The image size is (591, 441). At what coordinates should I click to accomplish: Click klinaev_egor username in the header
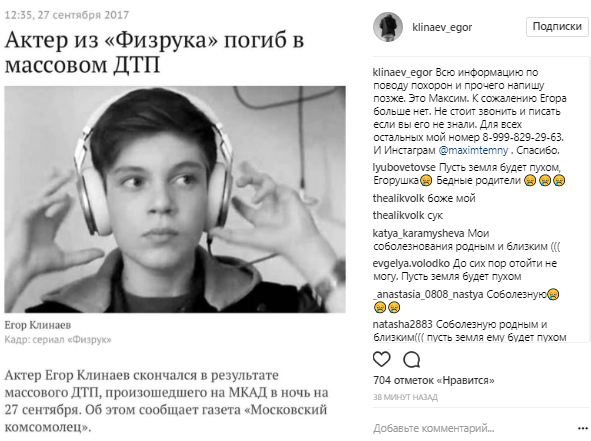click(x=442, y=27)
